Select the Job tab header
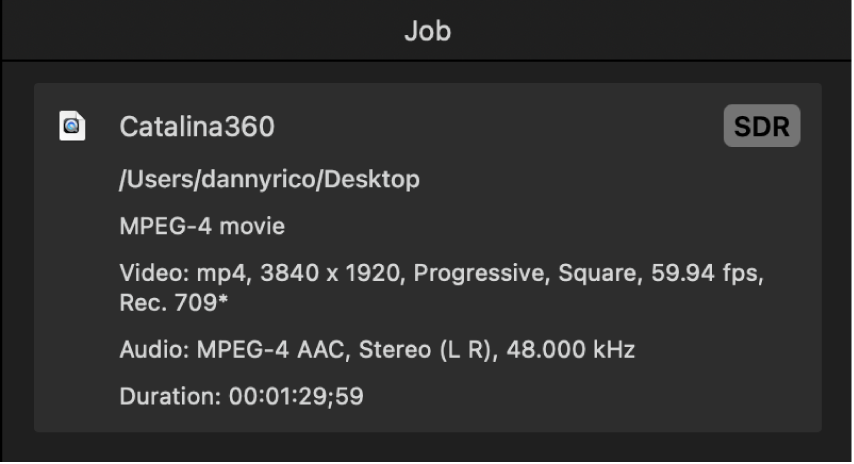This screenshot has width=854, height=464. tap(427, 31)
